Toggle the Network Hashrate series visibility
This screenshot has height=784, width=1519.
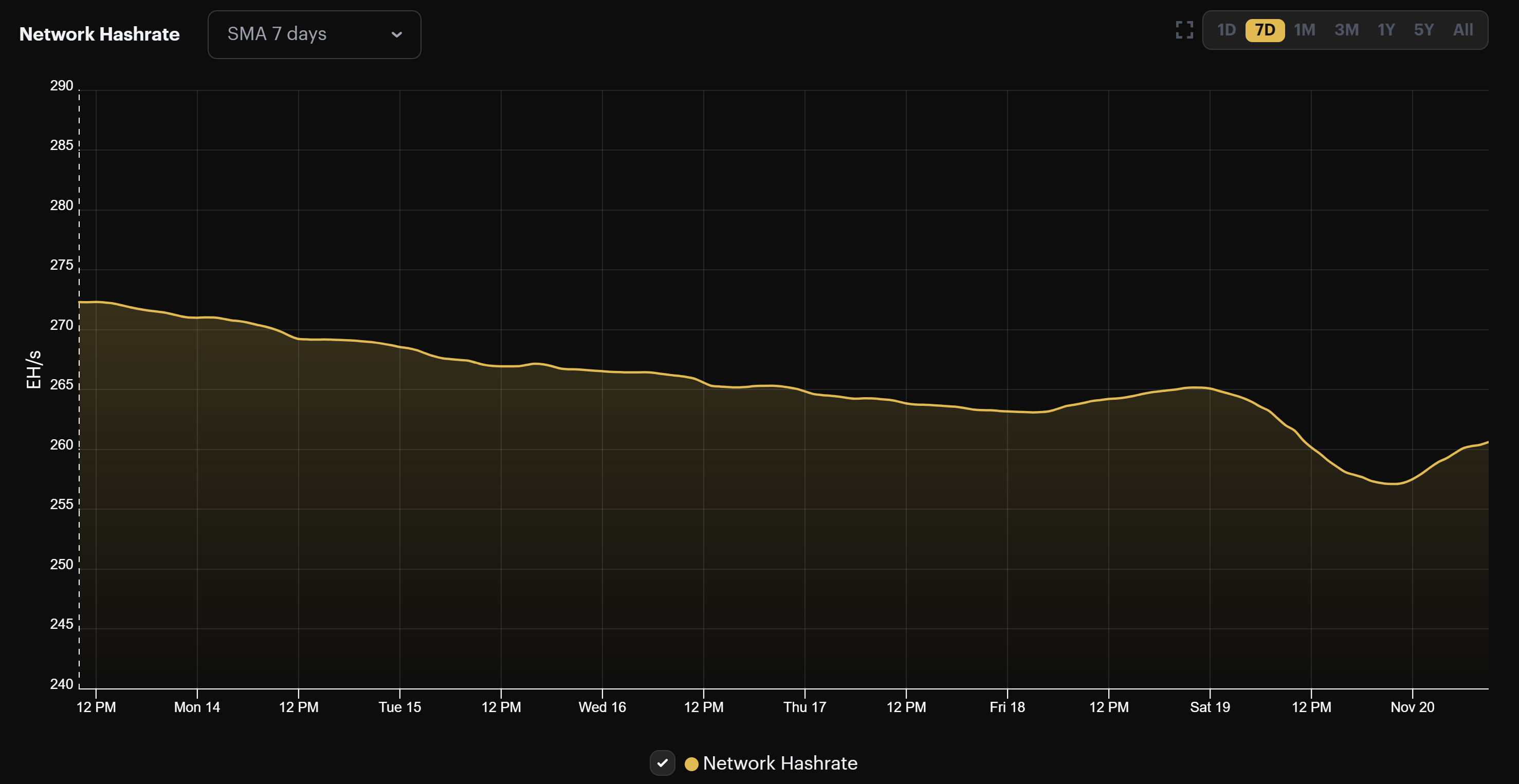tap(663, 763)
